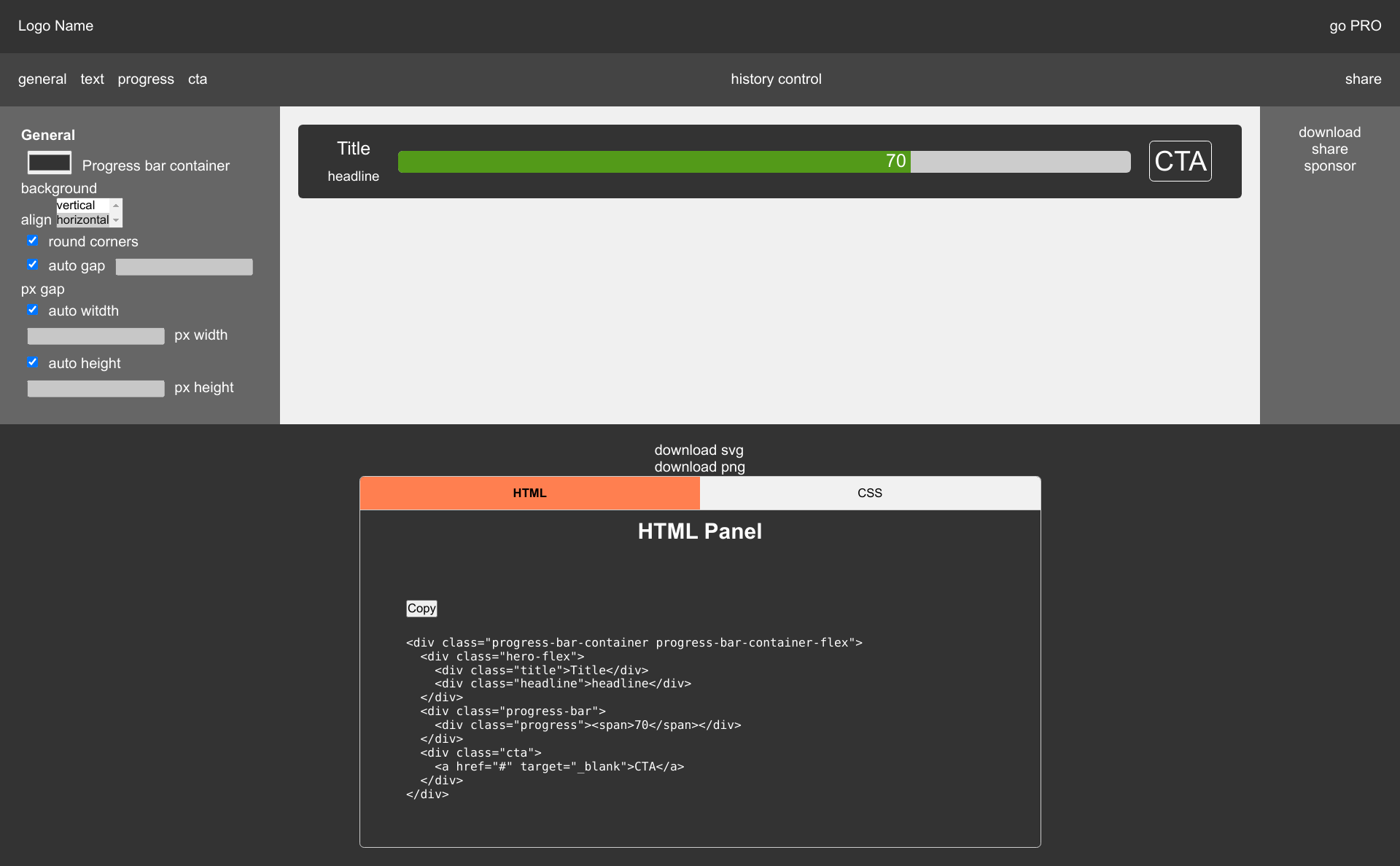
Task: Click the history control icon
Action: pyautogui.click(x=775, y=79)
